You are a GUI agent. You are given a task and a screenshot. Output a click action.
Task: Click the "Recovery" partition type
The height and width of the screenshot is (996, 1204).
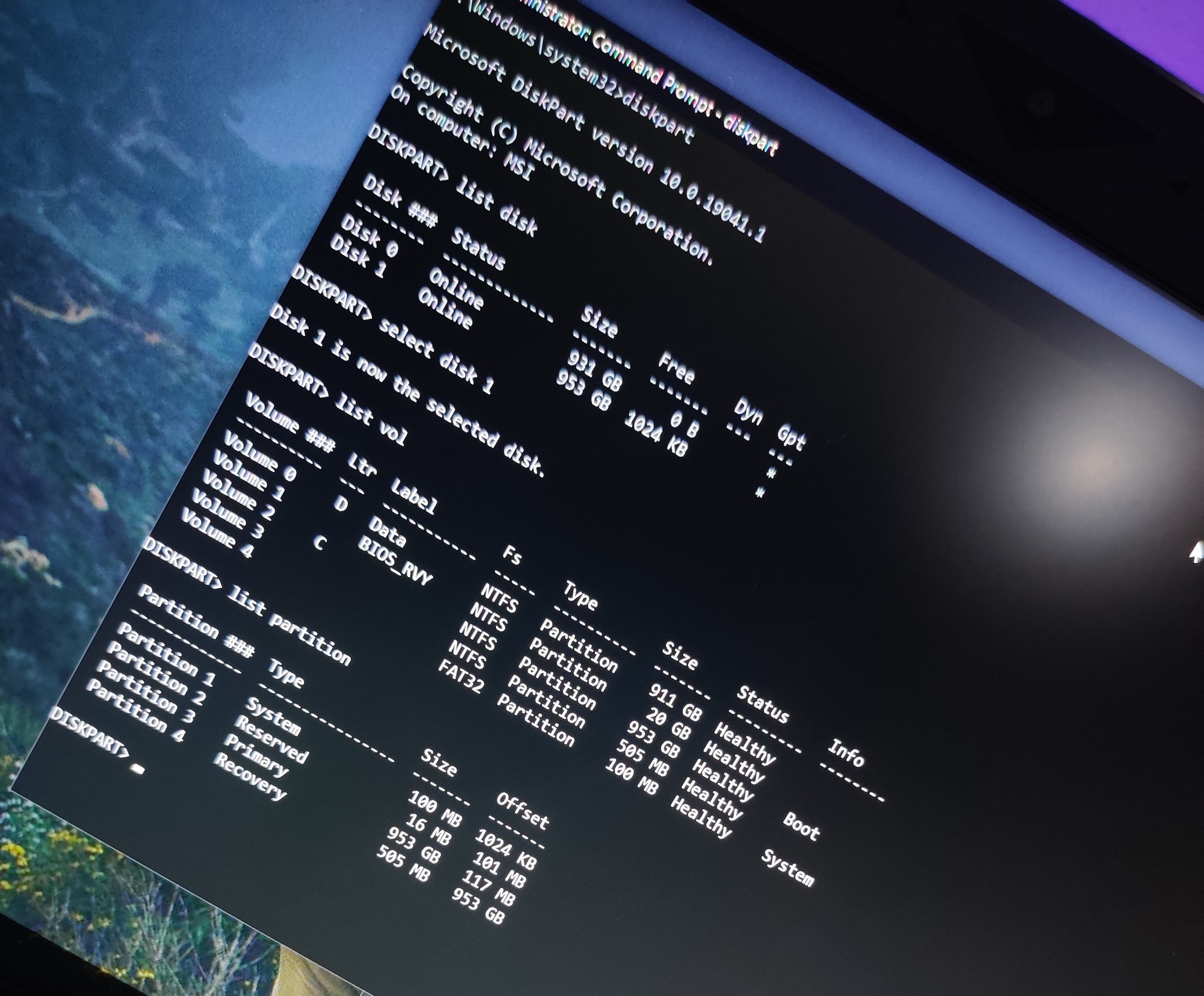pos(250,777)
